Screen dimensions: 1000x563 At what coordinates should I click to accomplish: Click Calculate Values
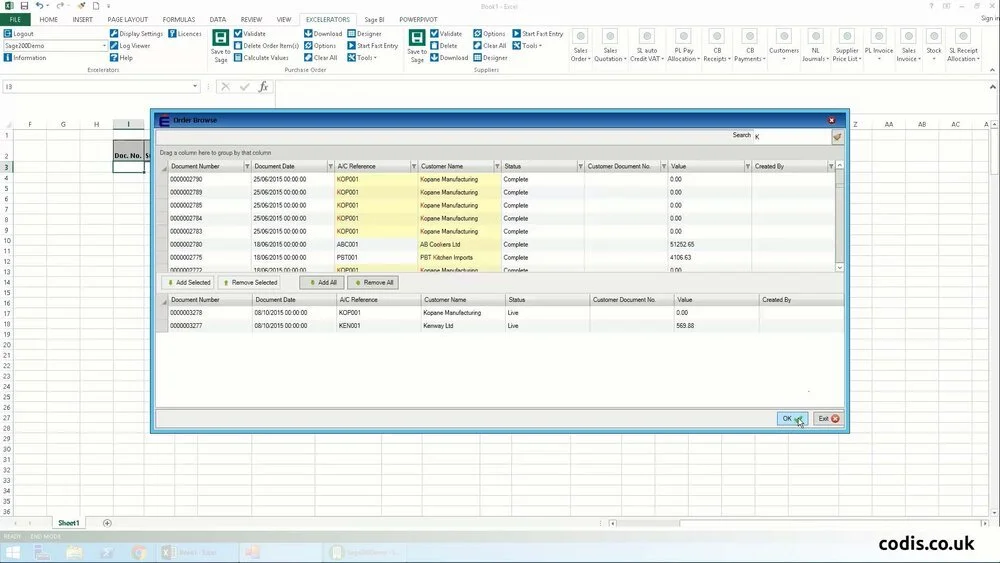pos(261,58)
